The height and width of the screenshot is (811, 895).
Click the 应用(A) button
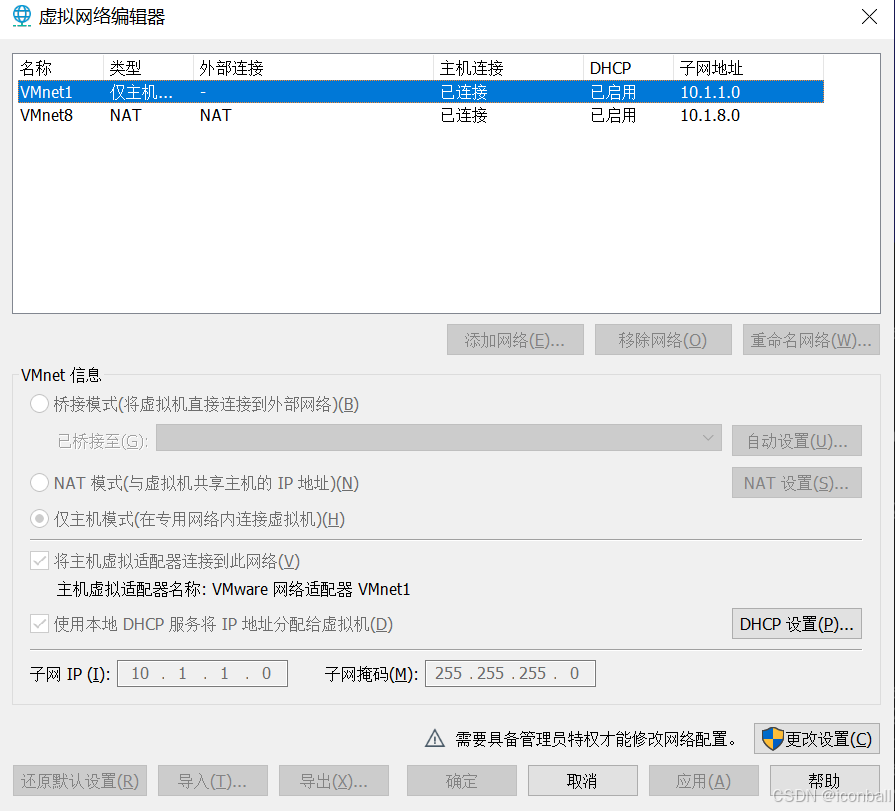coord(703,781)
